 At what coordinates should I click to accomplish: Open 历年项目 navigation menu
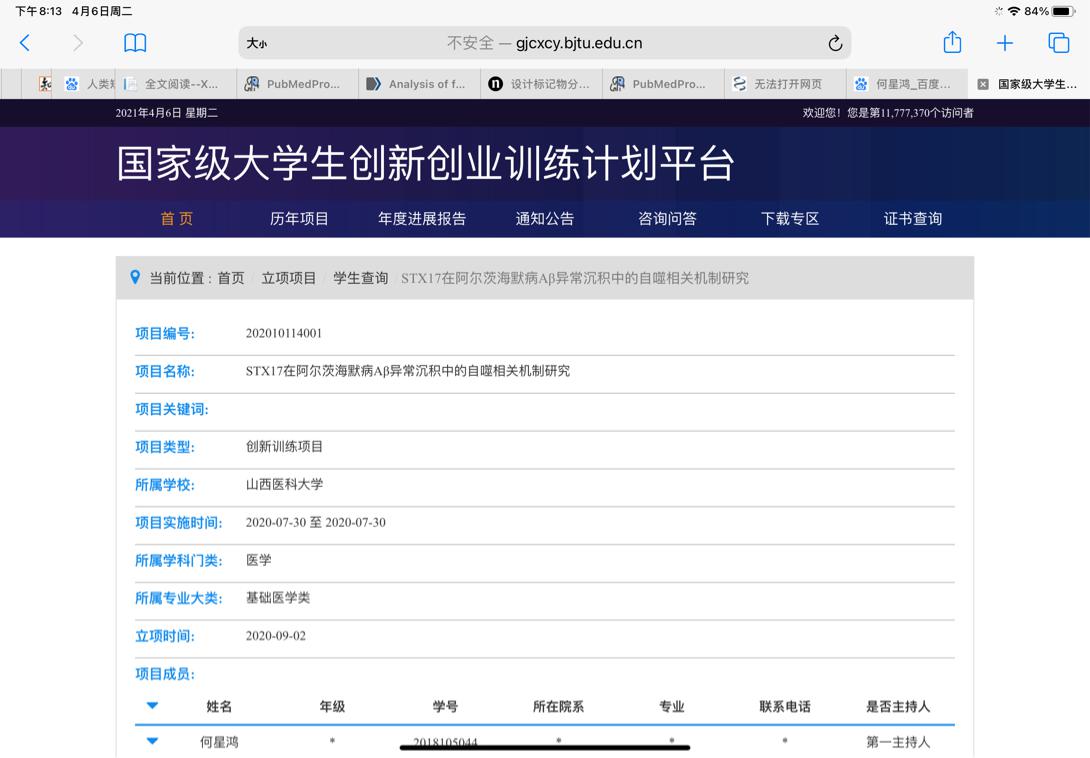[x=299, y=218]
